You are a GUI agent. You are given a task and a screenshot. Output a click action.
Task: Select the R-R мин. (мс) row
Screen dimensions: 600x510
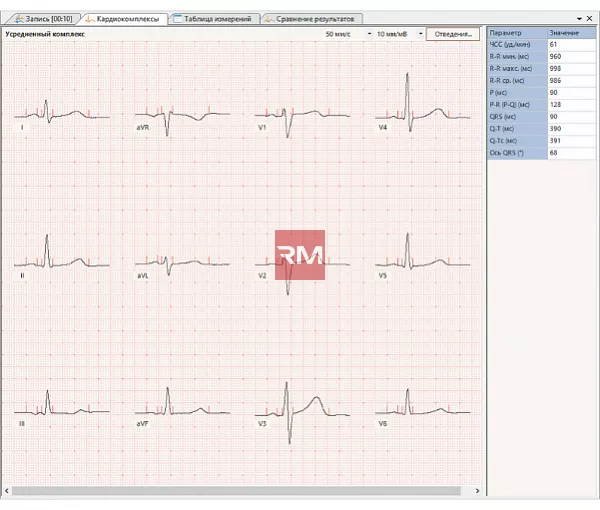[x=541, y=57]
